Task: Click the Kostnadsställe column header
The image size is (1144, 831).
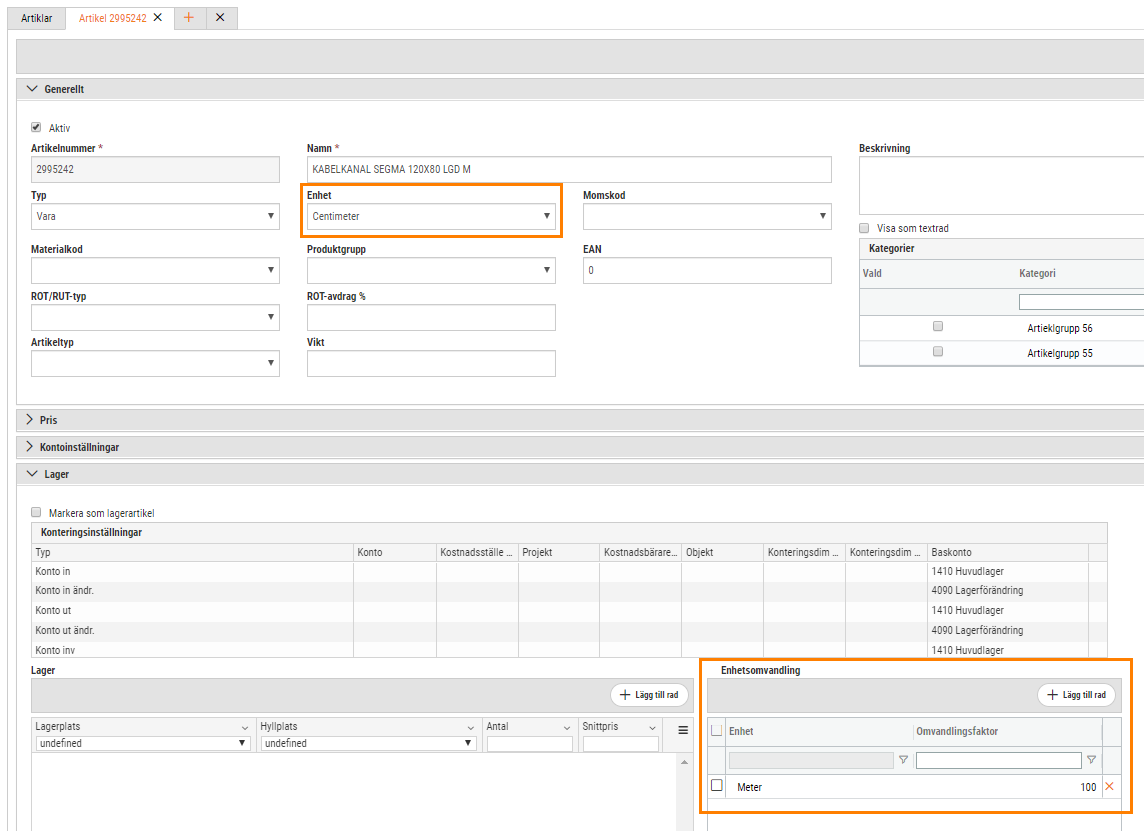Action: tap(477, 552)
